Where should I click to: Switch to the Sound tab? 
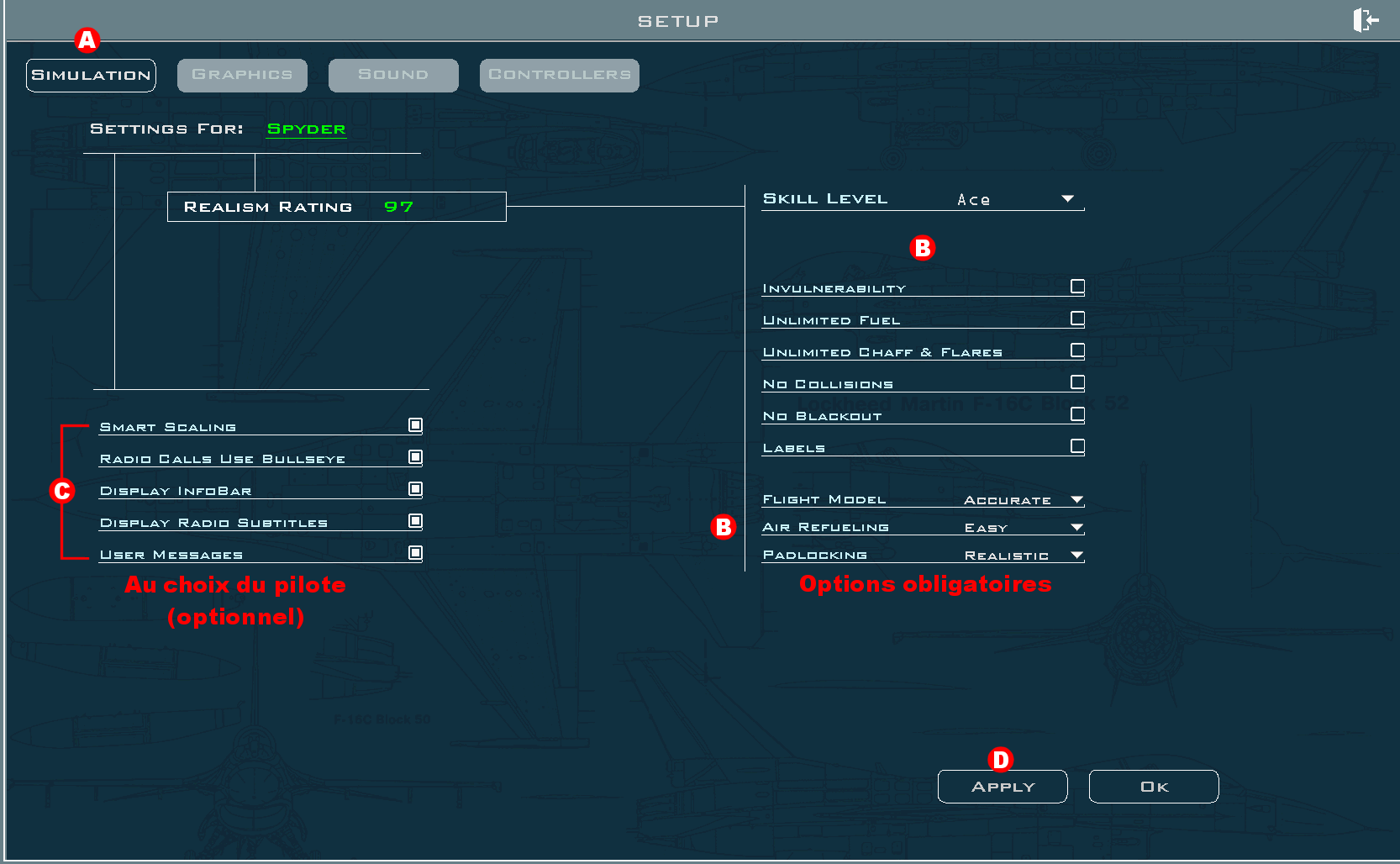pyautogui.click(x=392, y=75)
